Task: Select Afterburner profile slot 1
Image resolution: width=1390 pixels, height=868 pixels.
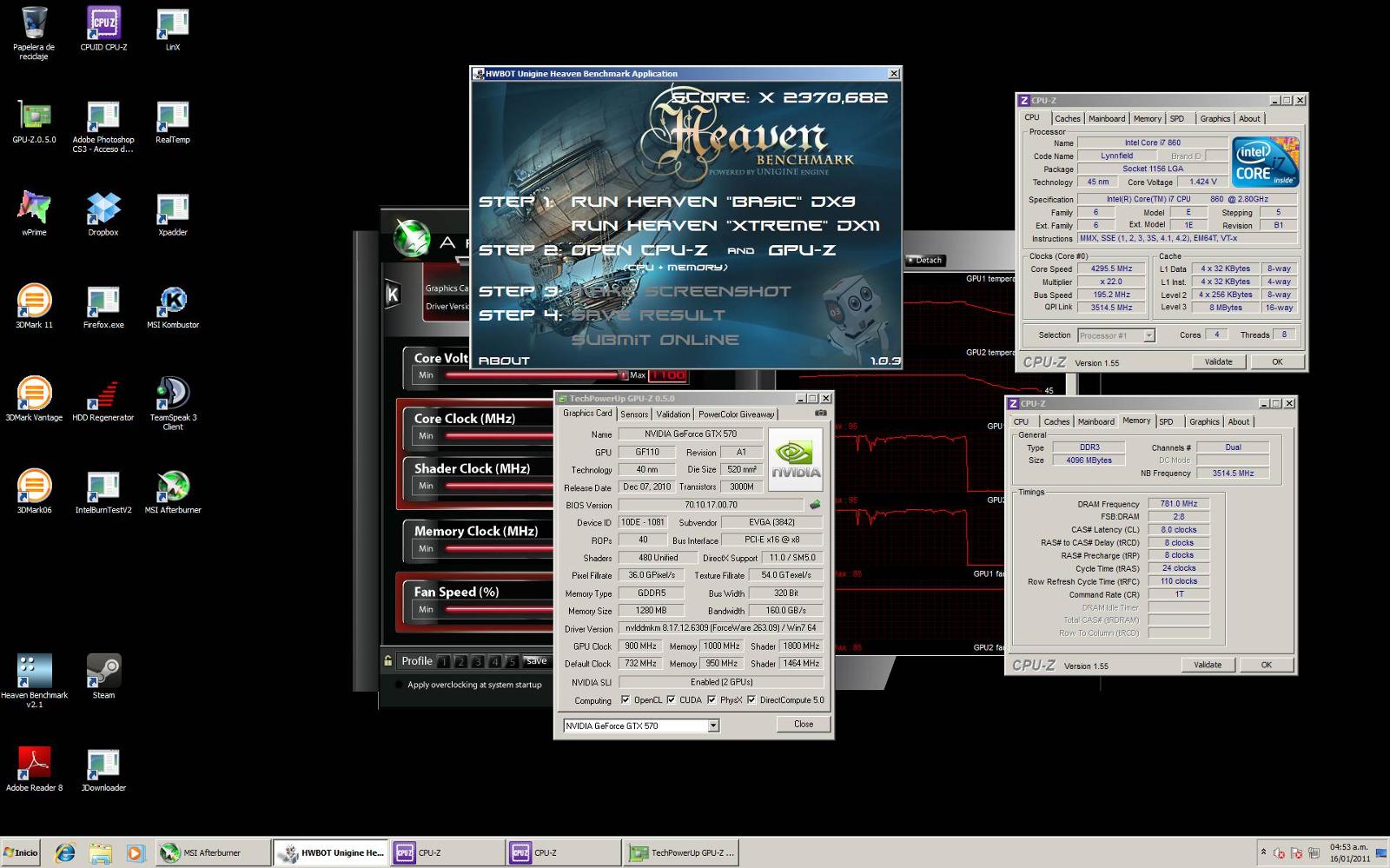Action: point(444,662)
